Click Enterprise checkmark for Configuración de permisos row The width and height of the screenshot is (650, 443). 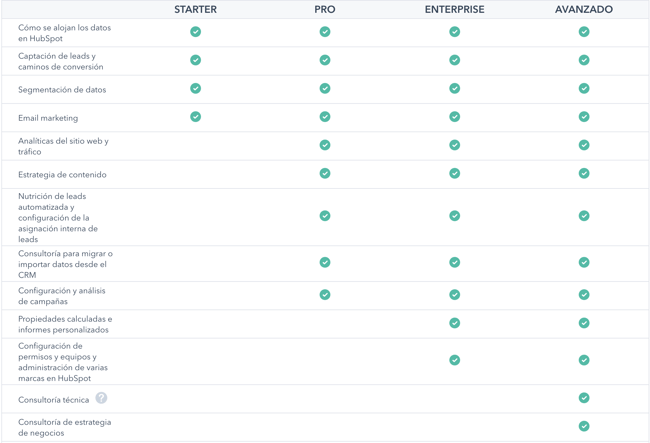click(455, 360)
